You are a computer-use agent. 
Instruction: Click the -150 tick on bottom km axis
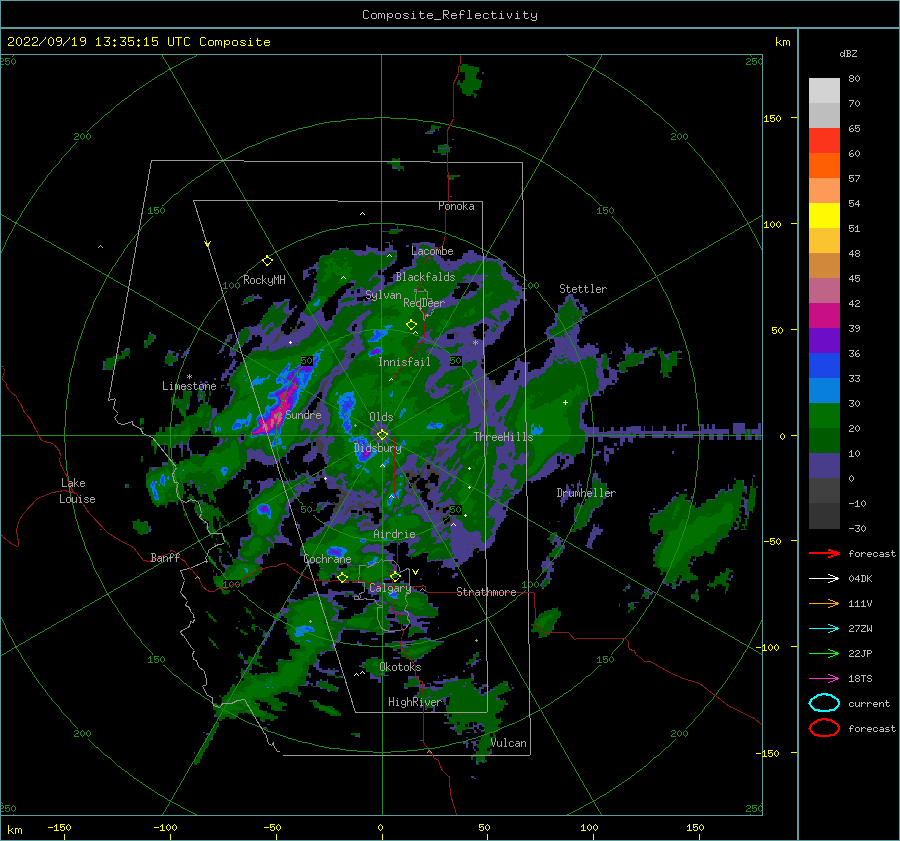60,827
